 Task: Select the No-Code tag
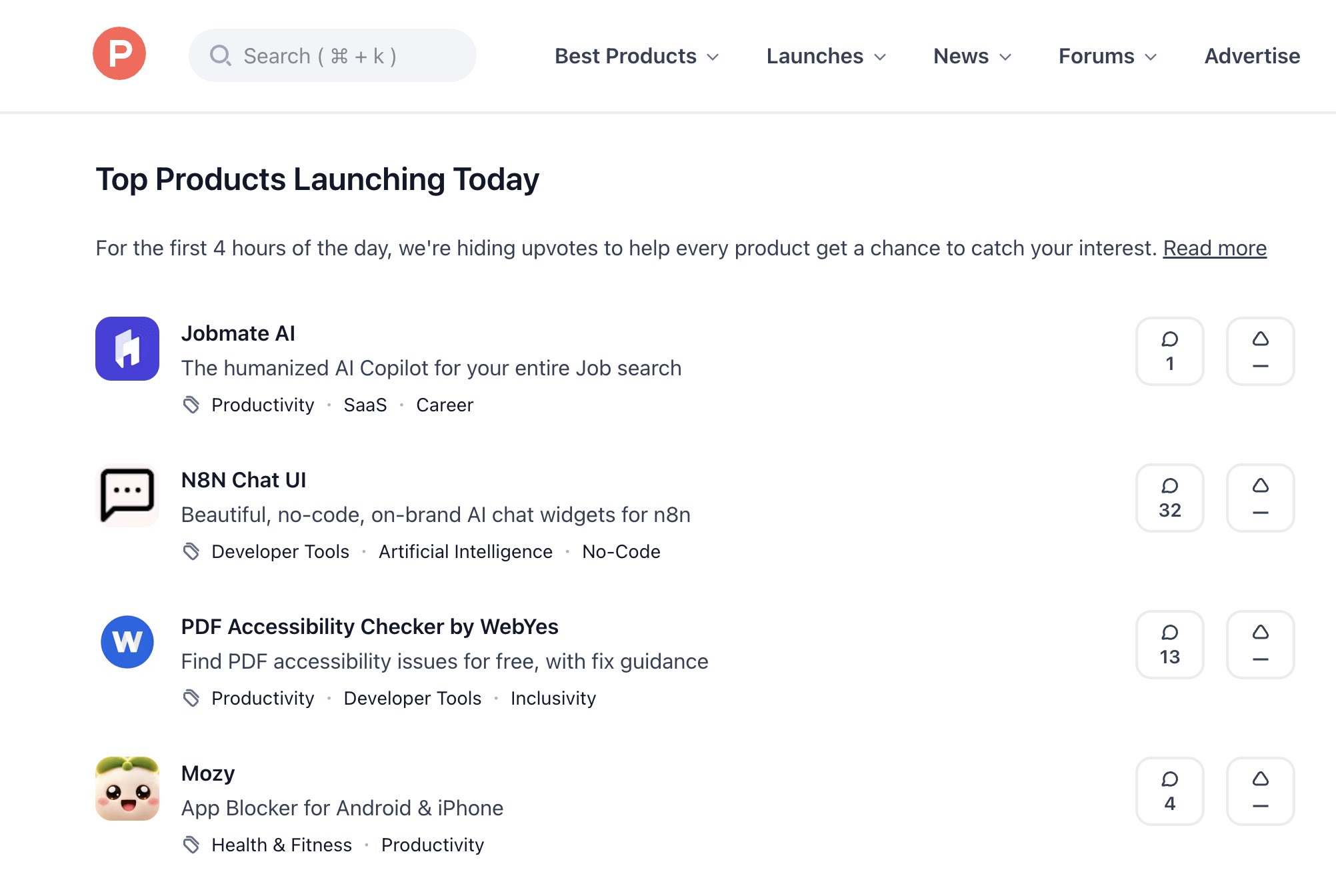pos(621,551)
